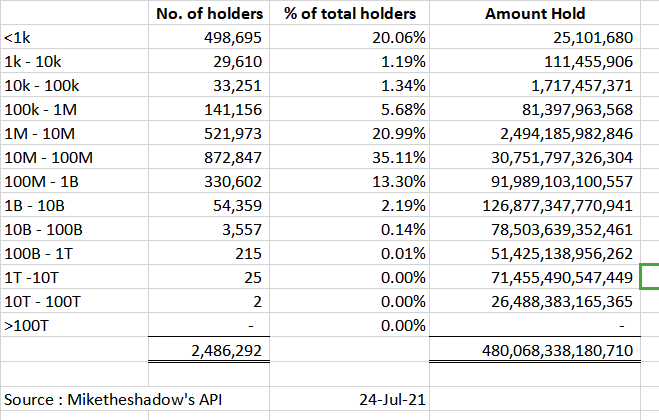Click amount cell 26,488,383,165,365

pyautogui.click(x=535, y=301)
